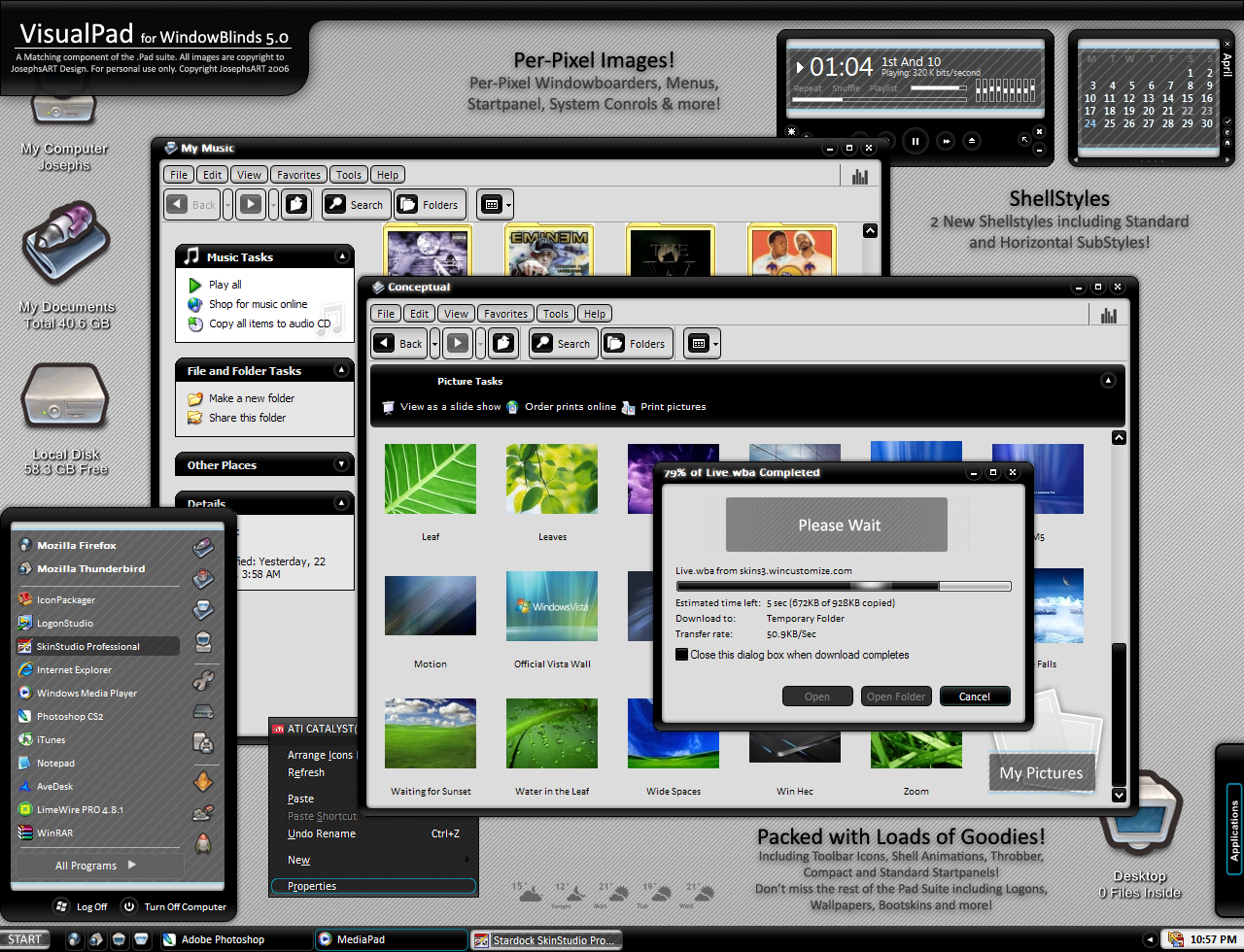The height and width of the screenshot is (952, 1244).
Task: Click Open Folder in download dialog
Action: [x=896, y=697]
